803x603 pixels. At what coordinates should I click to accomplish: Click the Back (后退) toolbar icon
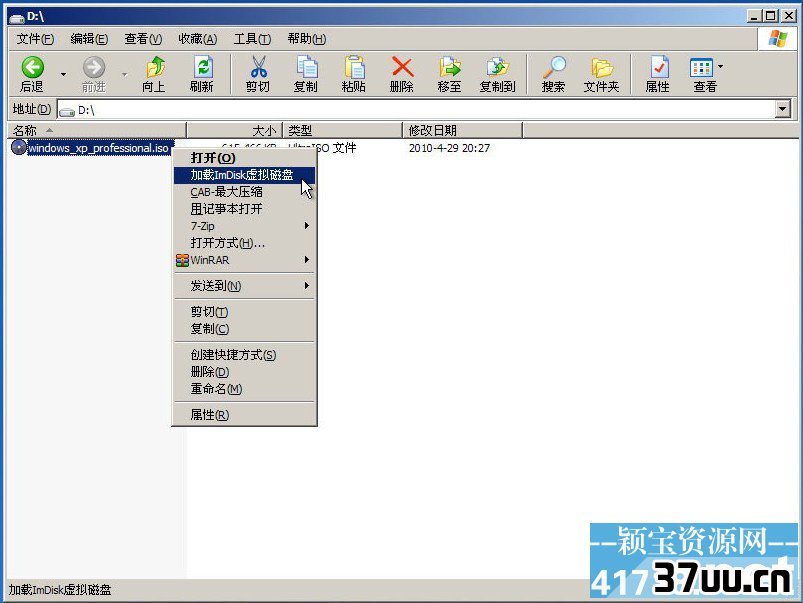point(32,67)
